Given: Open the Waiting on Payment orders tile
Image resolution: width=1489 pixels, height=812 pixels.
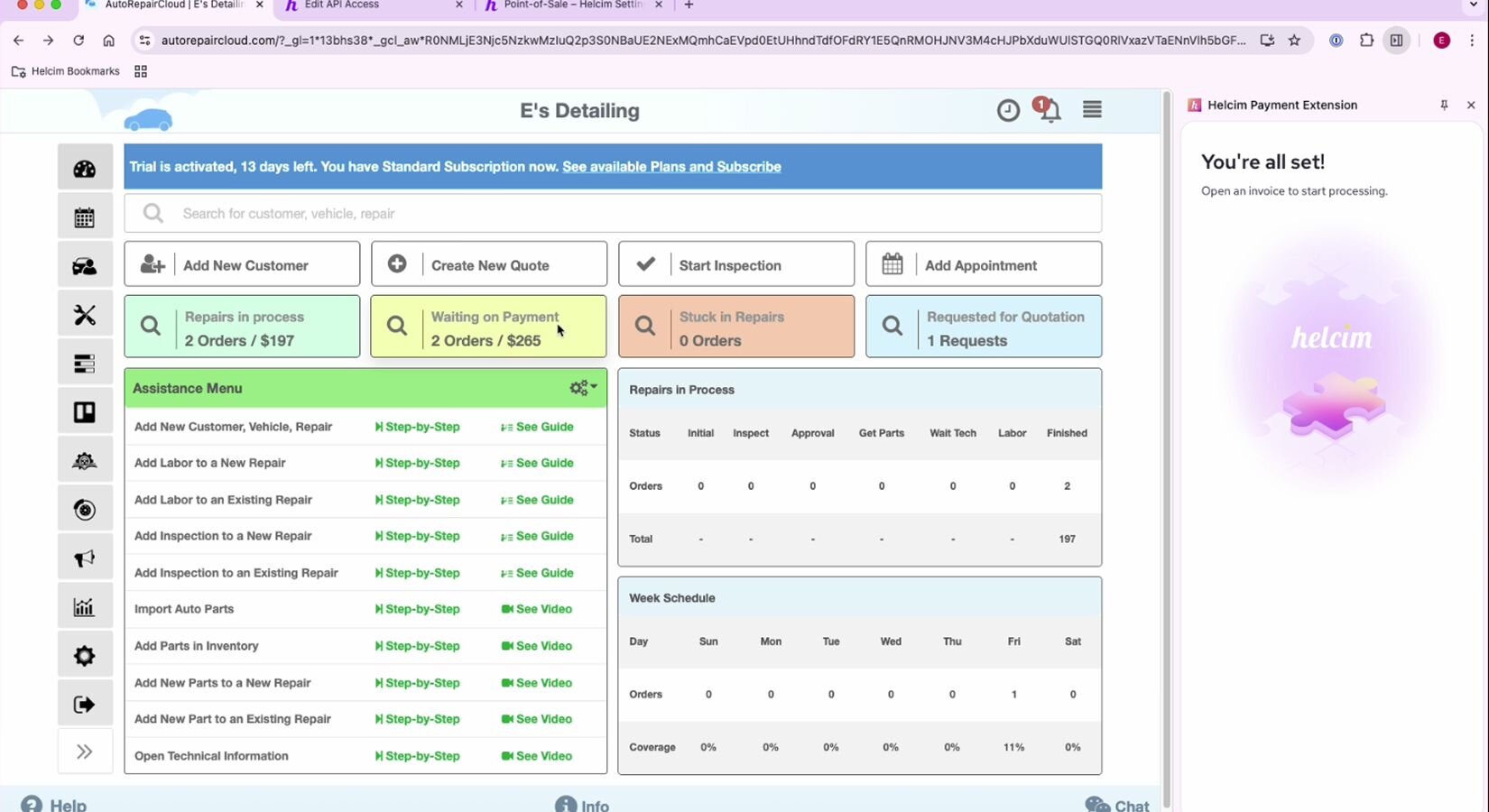Looking at the screenshot, I should click(488, 327).
